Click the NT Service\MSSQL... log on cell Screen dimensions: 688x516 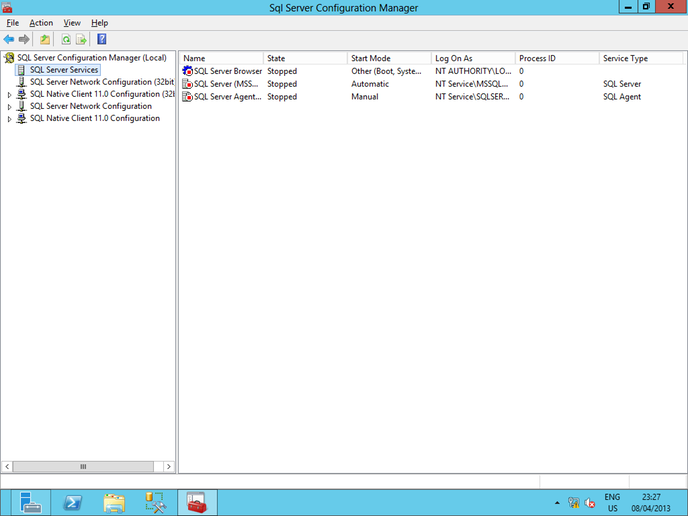point(472,84)
